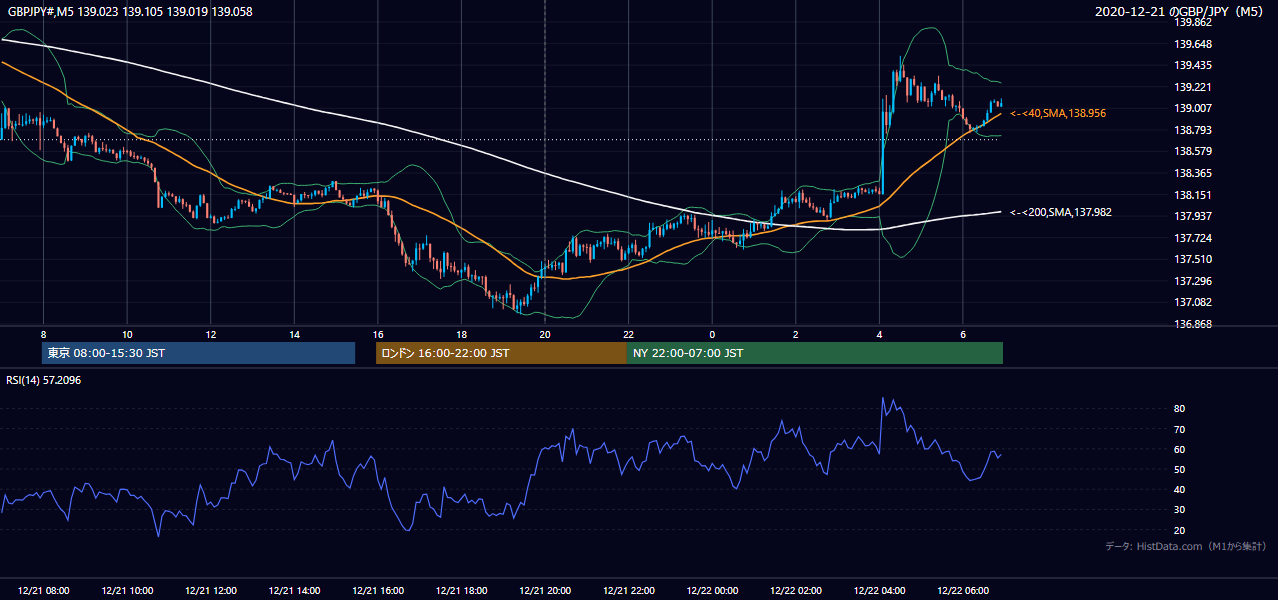Click the time axis label 12/21 16:00

[x=377, y=591]
